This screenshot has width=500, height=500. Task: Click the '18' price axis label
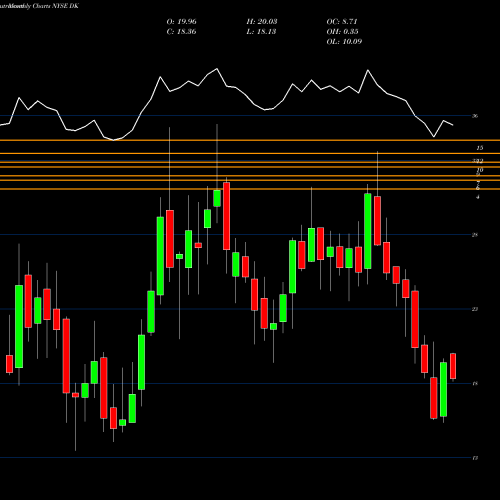pos(475,384)
